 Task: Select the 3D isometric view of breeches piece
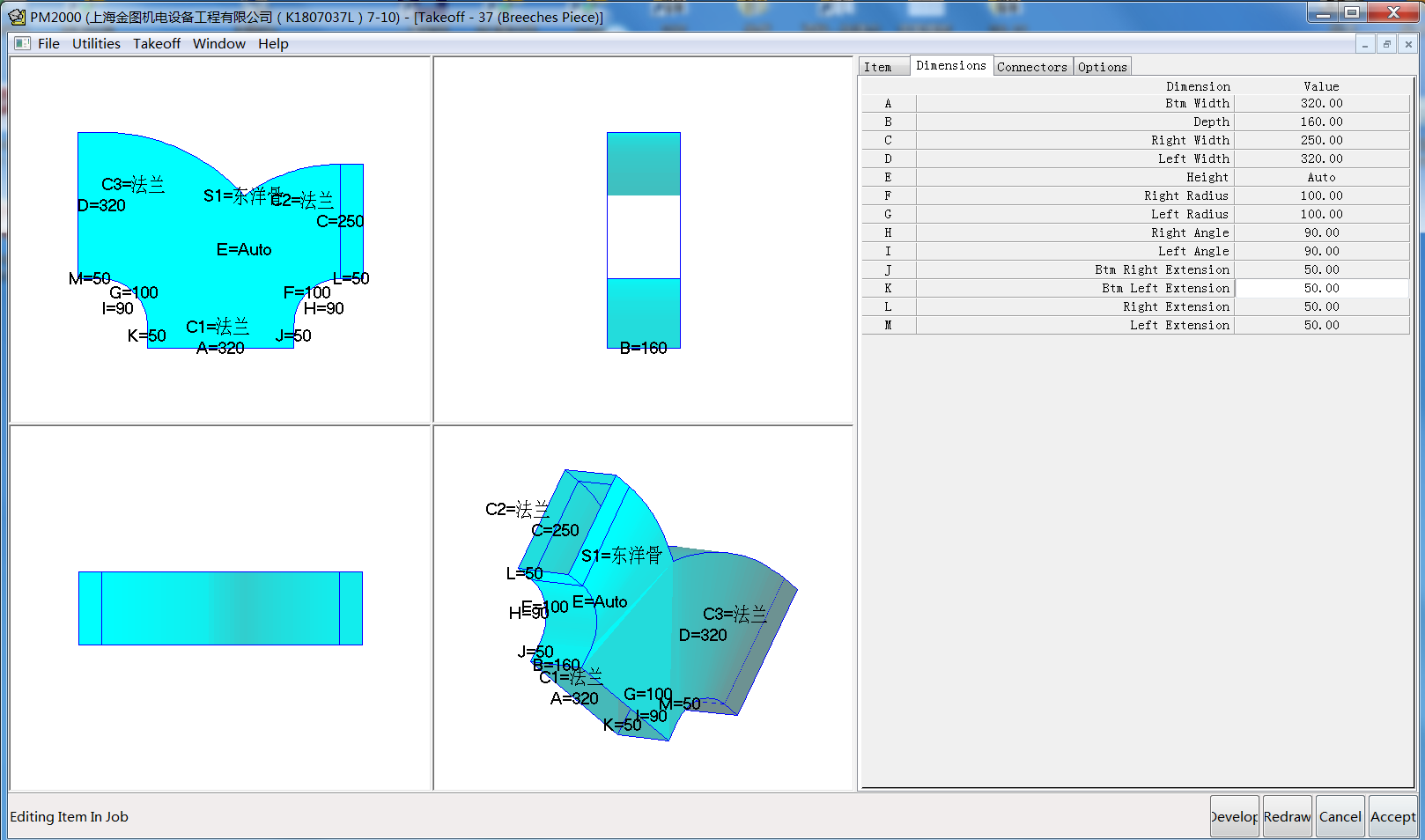click(x=643, y=608)
